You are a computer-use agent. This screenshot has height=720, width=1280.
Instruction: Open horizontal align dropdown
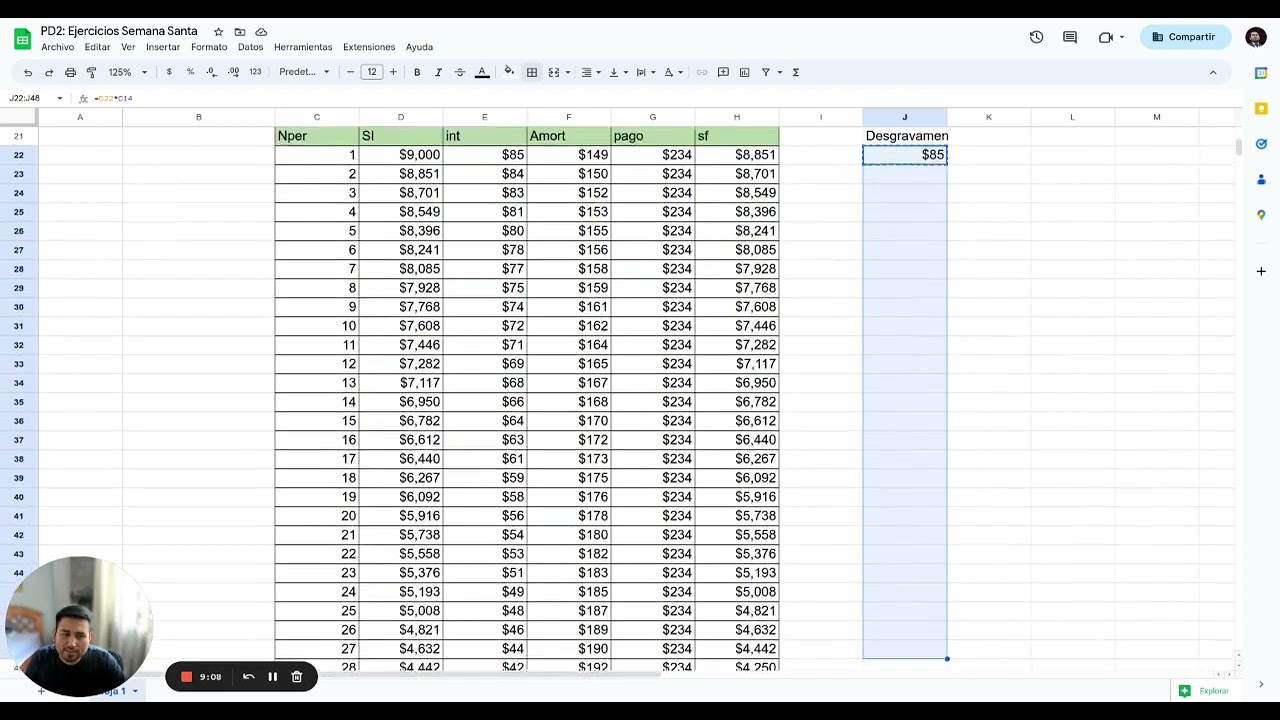click(x=591, y=72)
